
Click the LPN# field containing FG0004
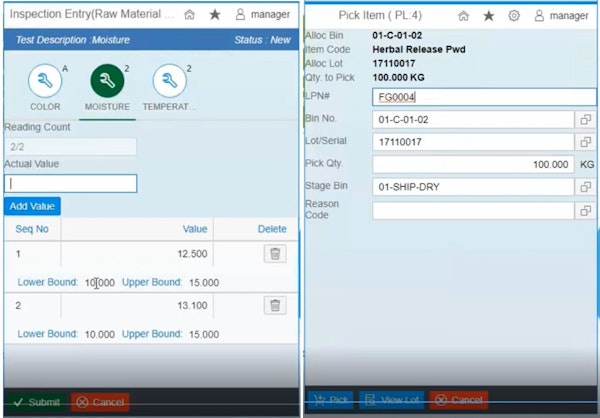(x=484, y=97)
